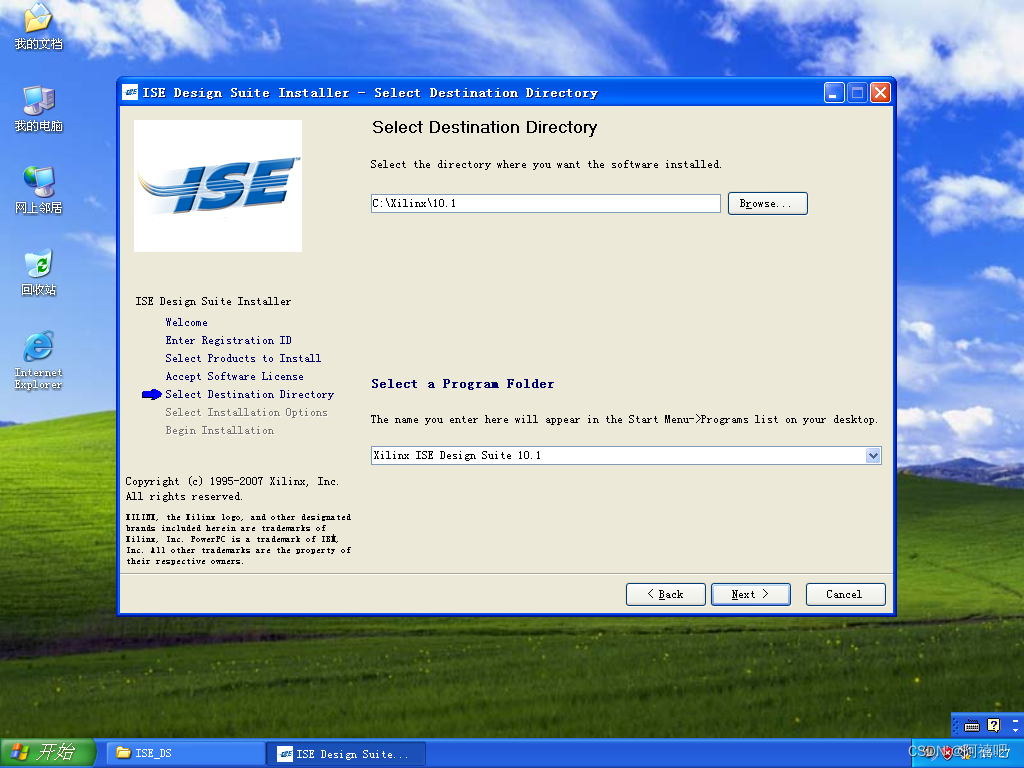Go Back to the previous step
Image resolution: width=1024 pixels, height=768 pixels.
tap(665, 594)
